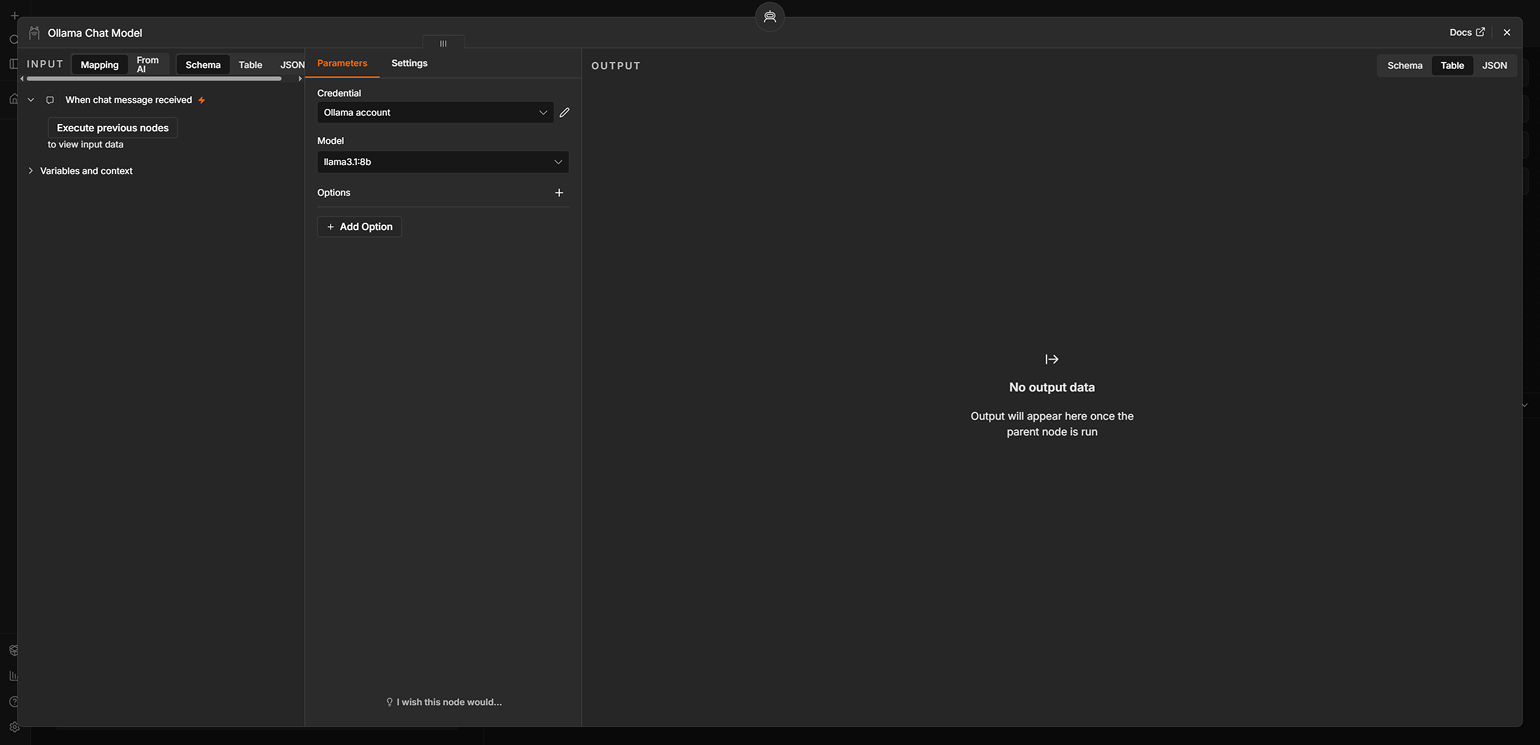Viewport: 1540px width, 745px height.
Task: Open the Model dropdown showing llama3.1:8b
Action: pyautogui.click(x=443, y=162)
